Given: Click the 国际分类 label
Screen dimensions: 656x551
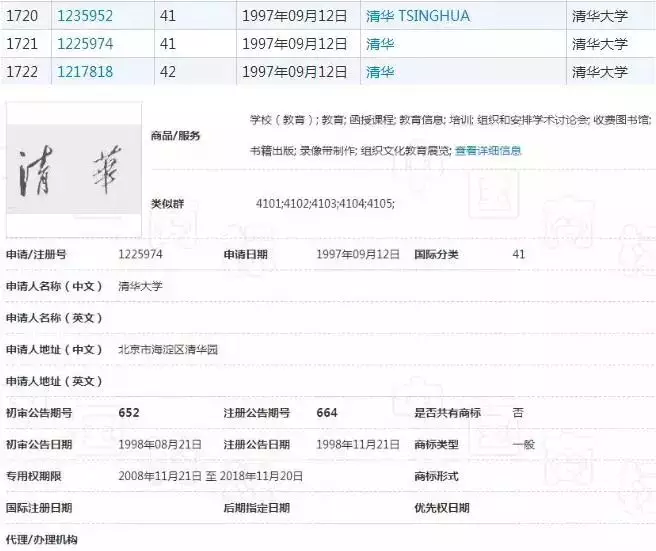Looking at the screenshot, I should (436, 254).
